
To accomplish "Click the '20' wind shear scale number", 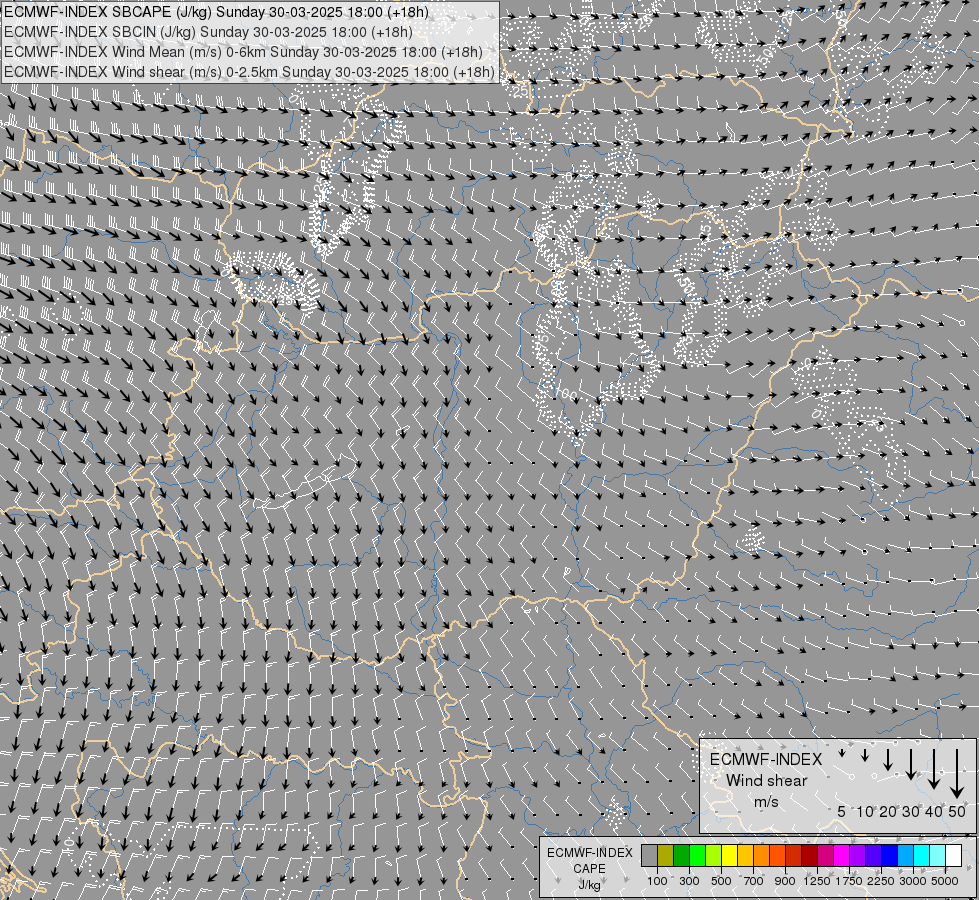I will [888, 811].
